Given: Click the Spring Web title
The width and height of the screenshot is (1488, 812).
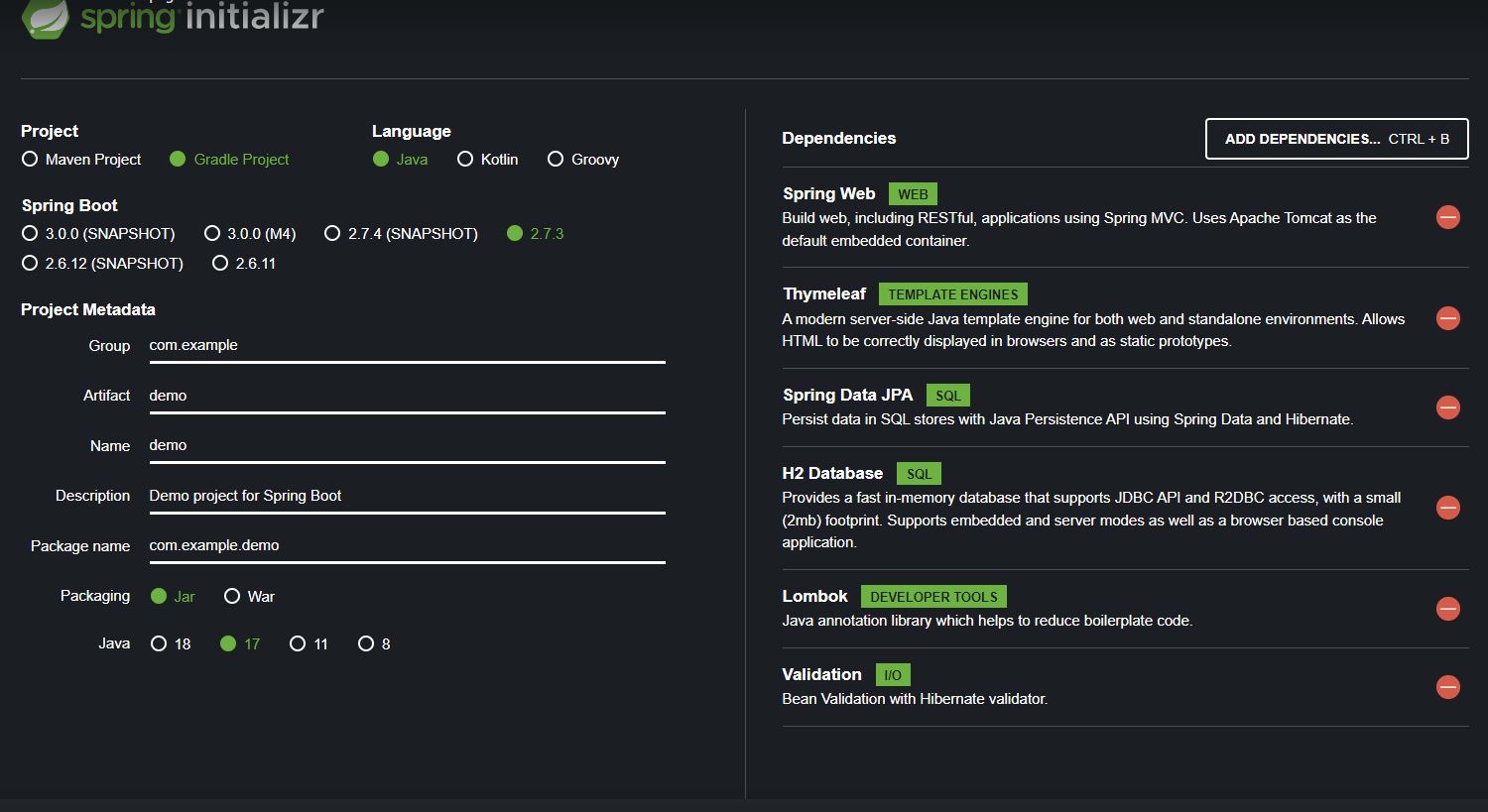Looking at the screenshot, I should pos(829,194).
